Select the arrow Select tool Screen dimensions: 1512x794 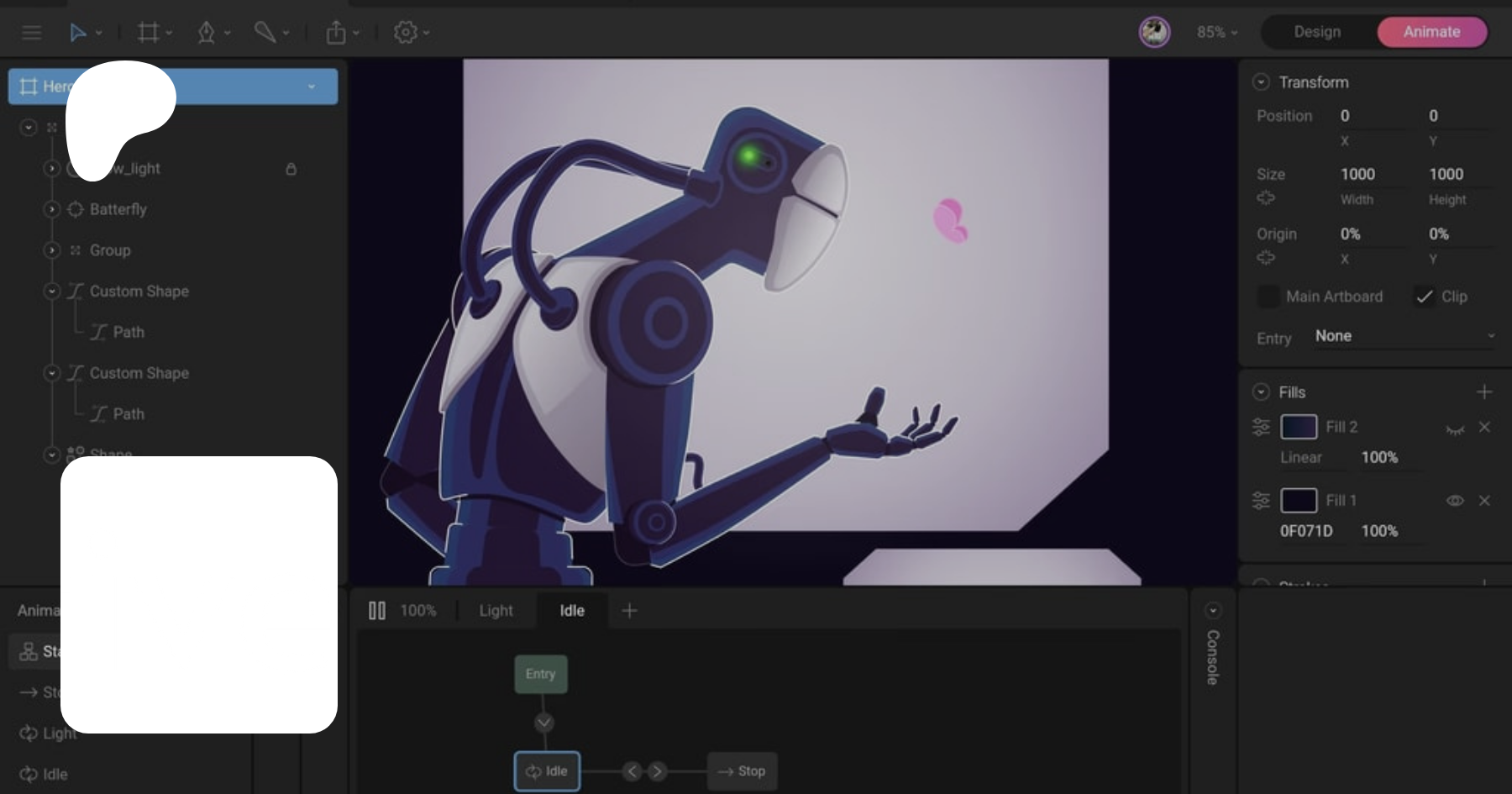[77, 33]
